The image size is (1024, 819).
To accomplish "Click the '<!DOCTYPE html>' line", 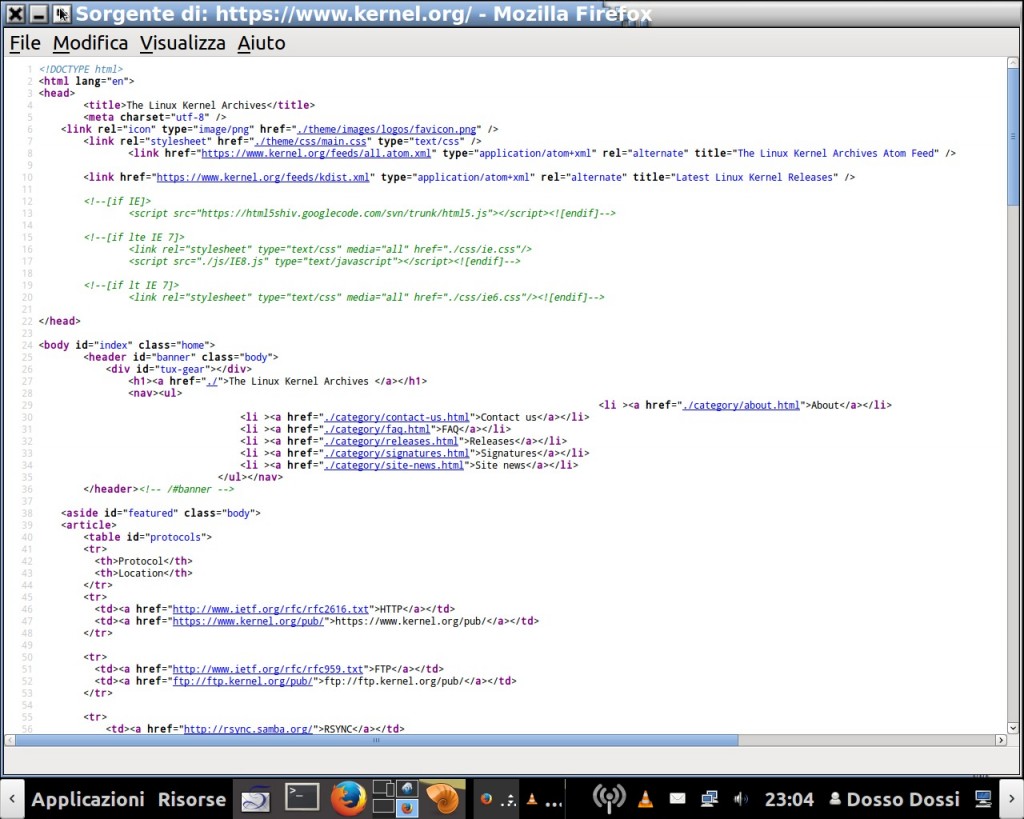I will point(81,69).
